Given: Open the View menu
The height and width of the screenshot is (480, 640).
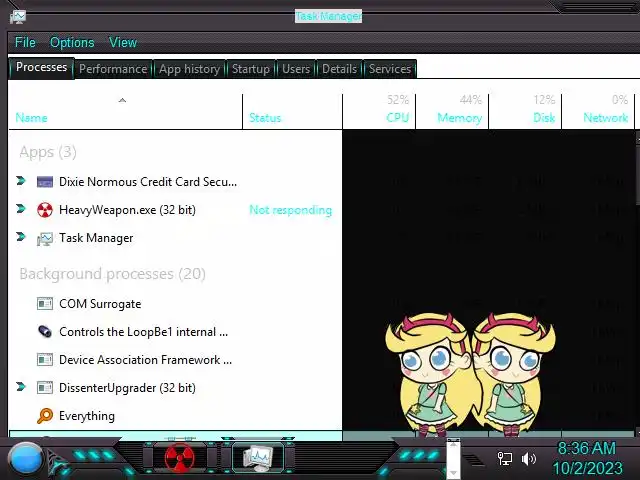Looking at the screenshot, I should (122, 42).
